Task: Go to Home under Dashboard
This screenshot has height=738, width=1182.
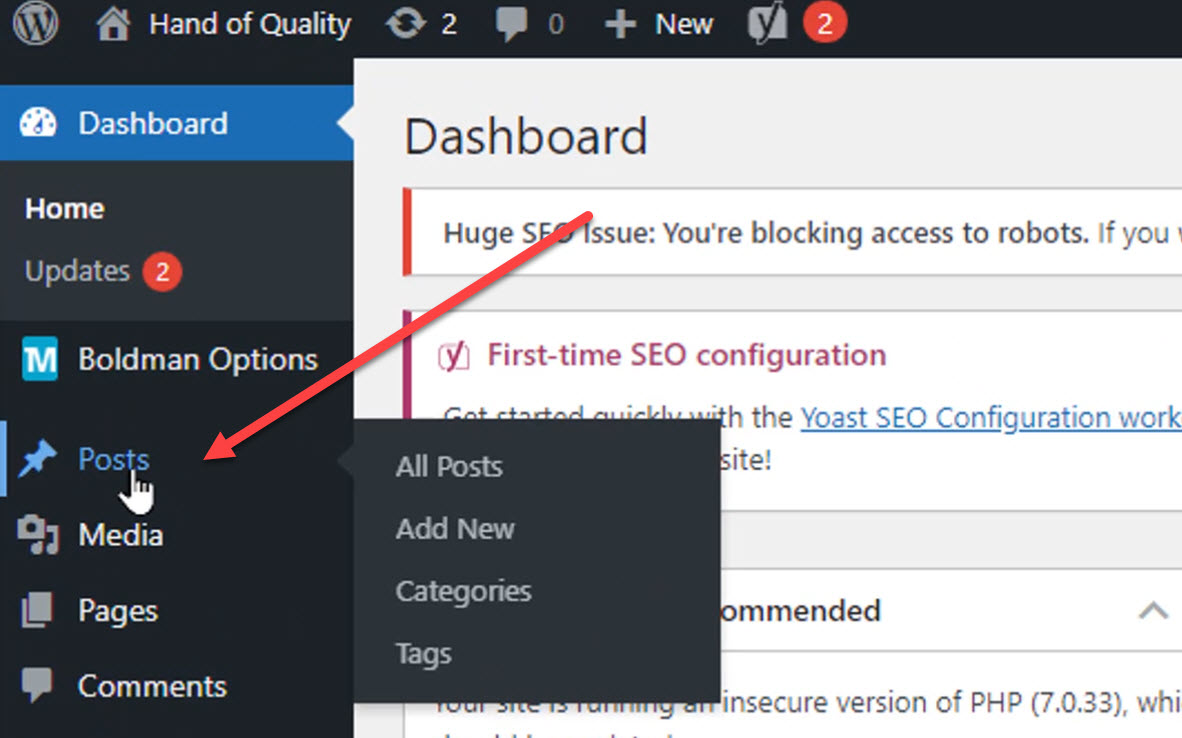Action: [64, 209]
